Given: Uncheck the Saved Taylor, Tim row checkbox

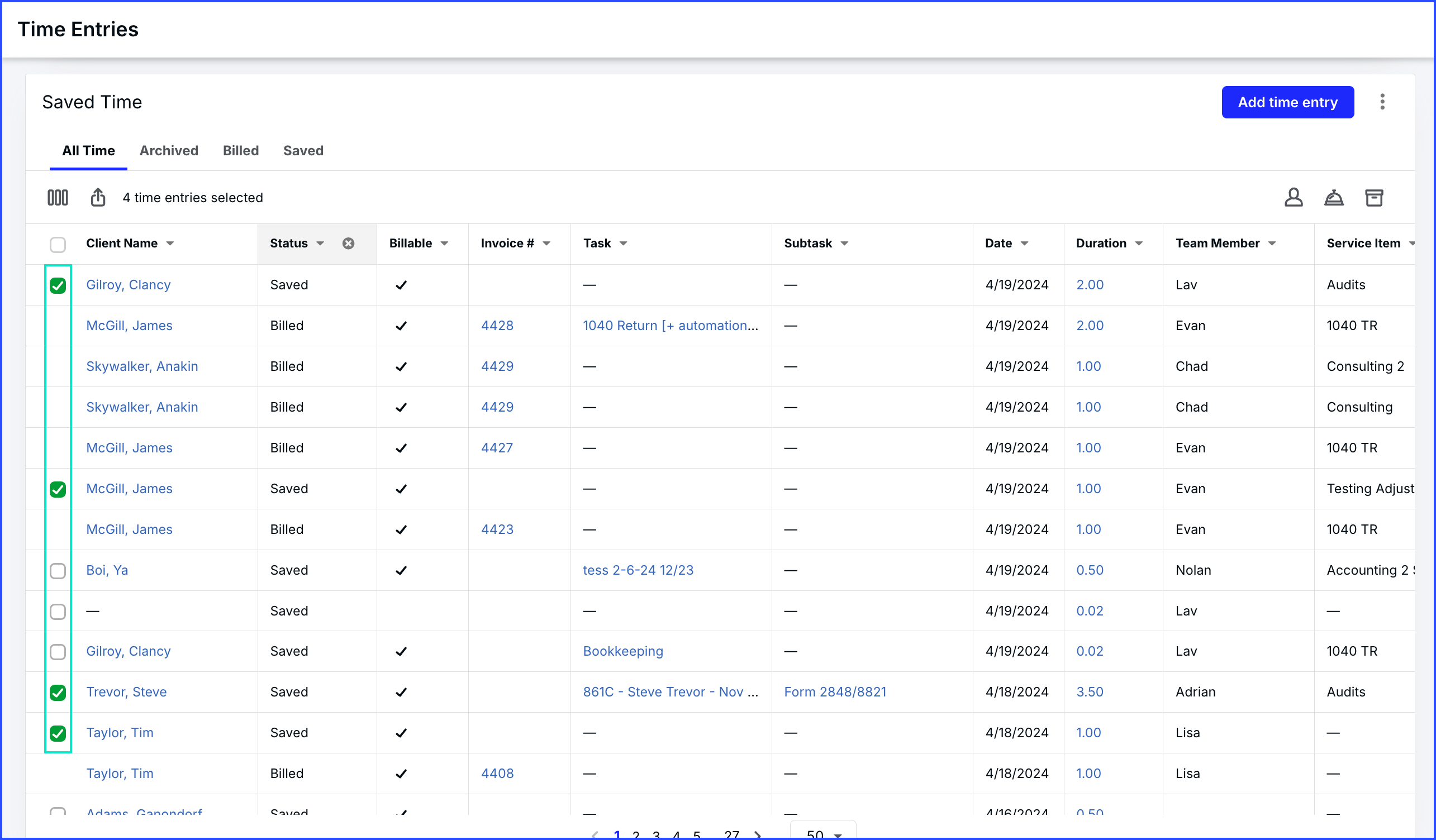Looking at the screenshot, I should (x=58, y=733).
